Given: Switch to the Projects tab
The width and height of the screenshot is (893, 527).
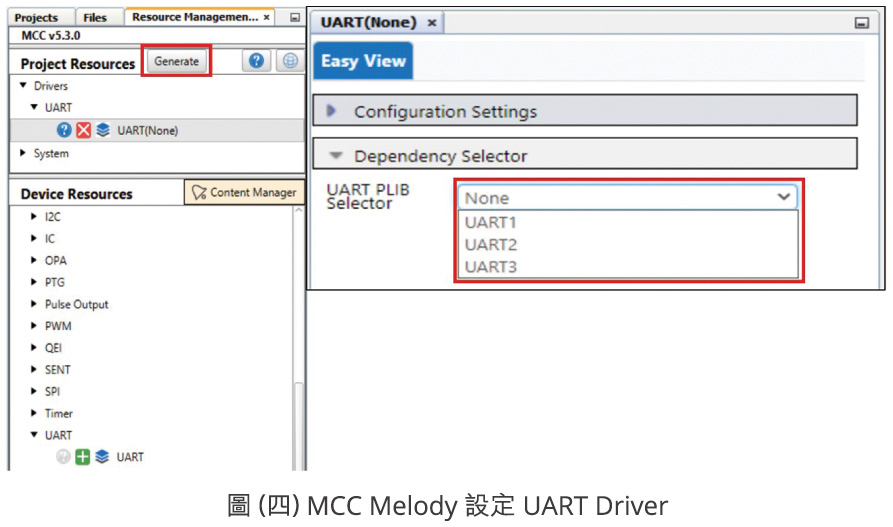Looking at the screenshot, I should point(36,17).
